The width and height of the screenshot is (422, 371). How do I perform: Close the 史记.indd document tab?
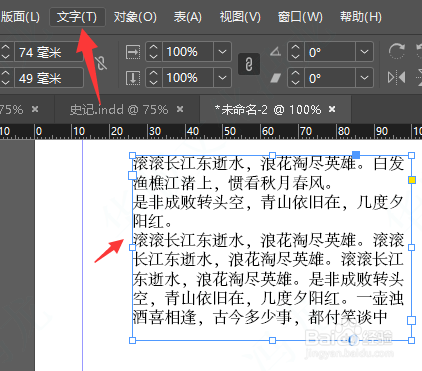tap(180, 109)
